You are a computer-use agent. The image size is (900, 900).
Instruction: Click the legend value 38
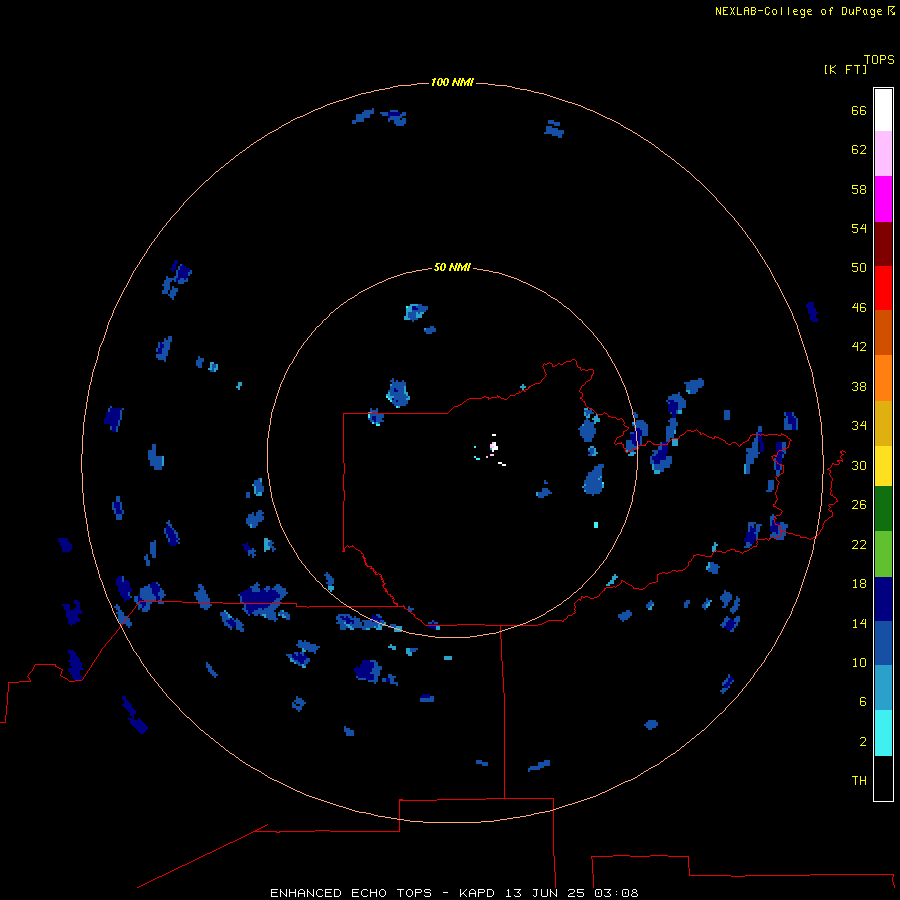[x=859, y=386]
